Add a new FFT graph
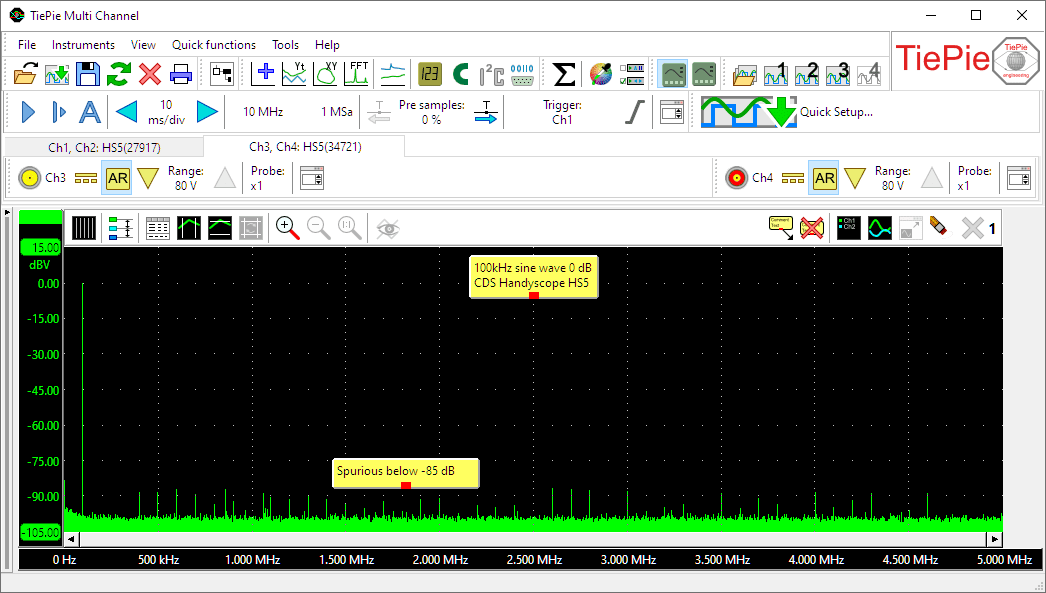Image resolution: width=1046 pixels, height=593 pixels. [x=356, y=72]
